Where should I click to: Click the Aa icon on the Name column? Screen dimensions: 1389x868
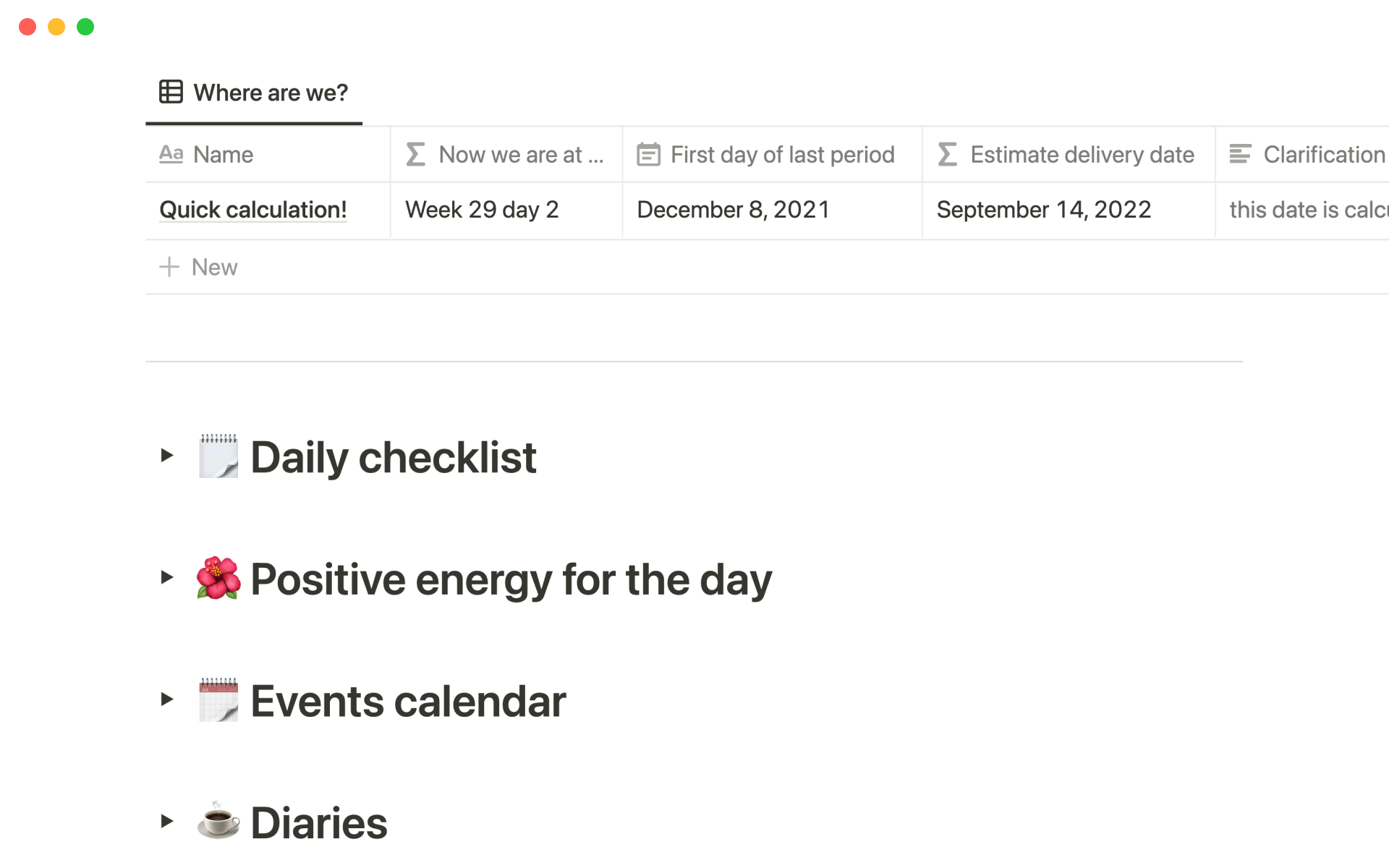(x=171, y=154)
